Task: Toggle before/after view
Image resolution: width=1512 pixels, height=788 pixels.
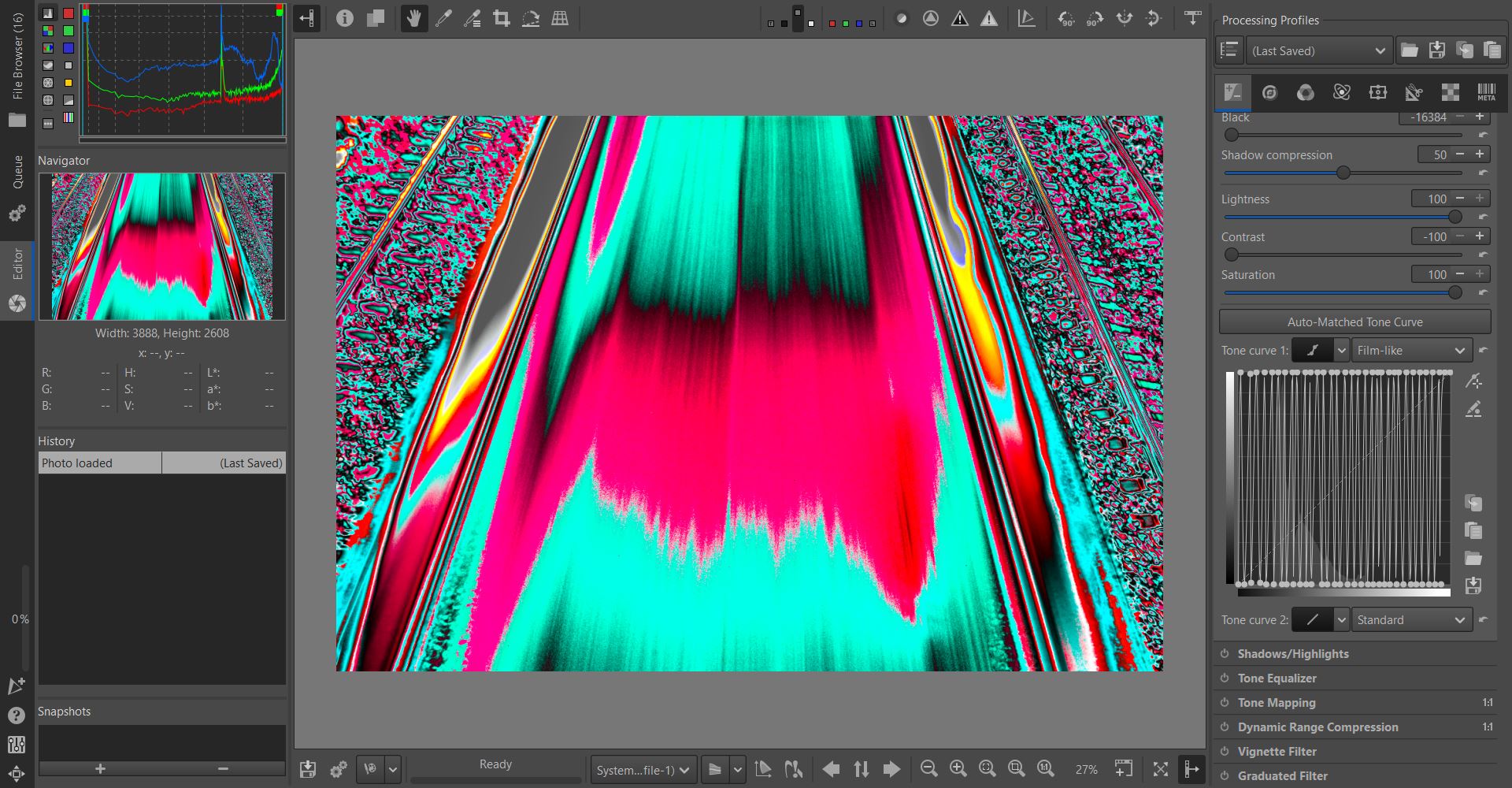Action: (376, 18)
